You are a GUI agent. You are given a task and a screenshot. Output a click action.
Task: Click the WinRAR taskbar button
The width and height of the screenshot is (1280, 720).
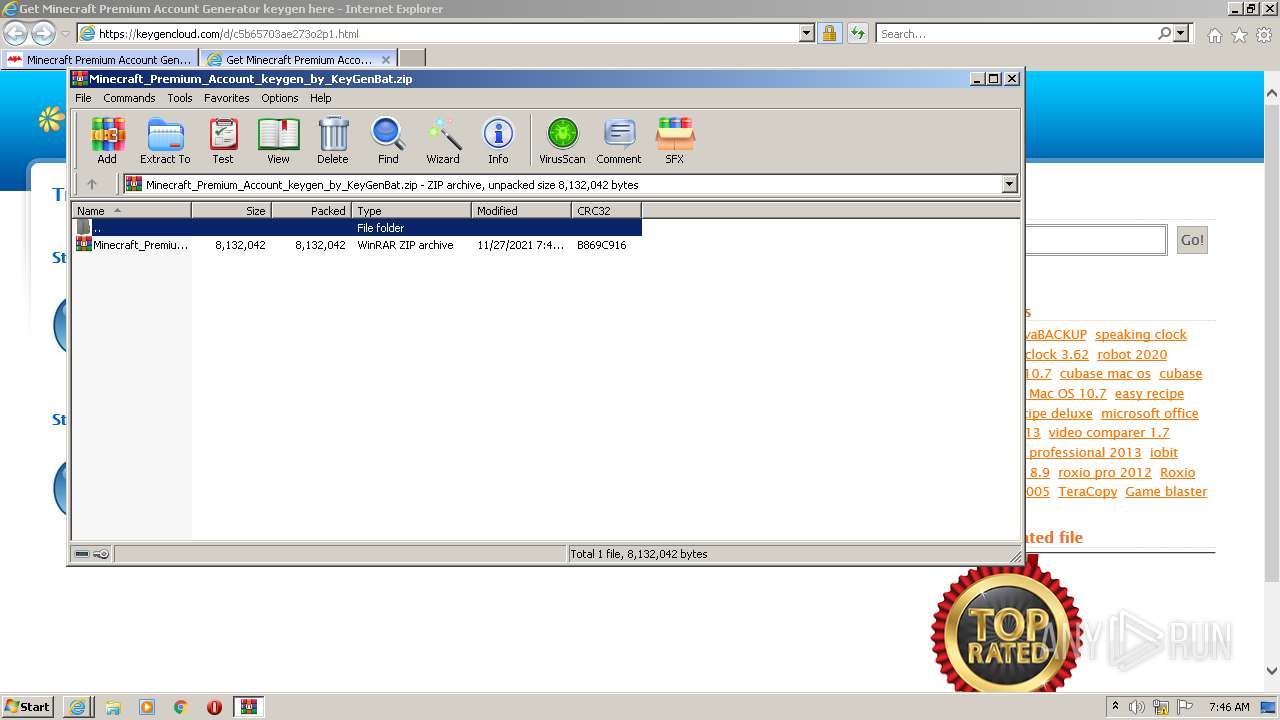[x=249, y=707]
